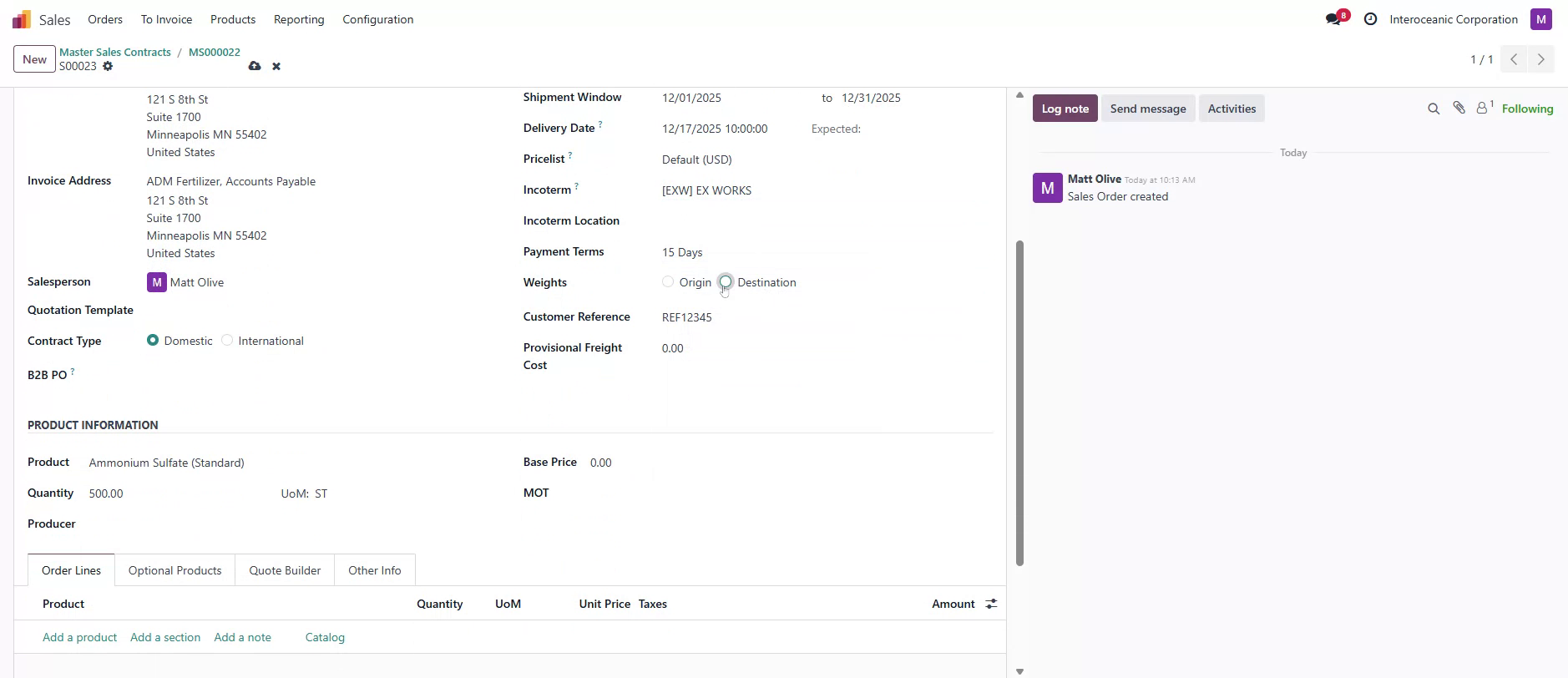Open the To Invoice menu
The width and height of the screenshot is (1568, 678).
pos(166,19)
